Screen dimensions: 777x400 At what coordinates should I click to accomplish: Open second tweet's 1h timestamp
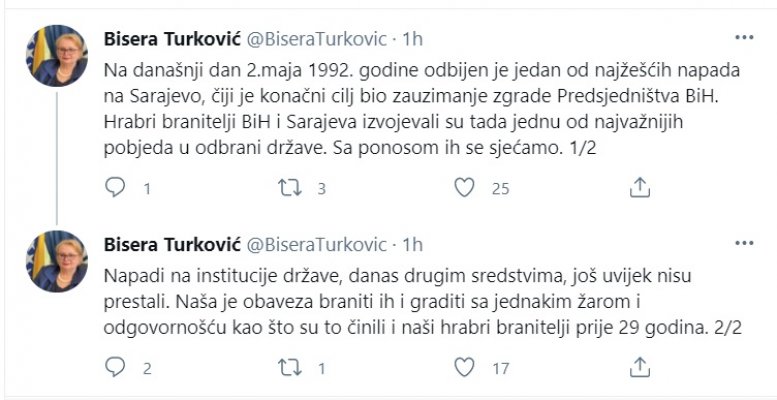pyautogui.click(x=412, y=244)
